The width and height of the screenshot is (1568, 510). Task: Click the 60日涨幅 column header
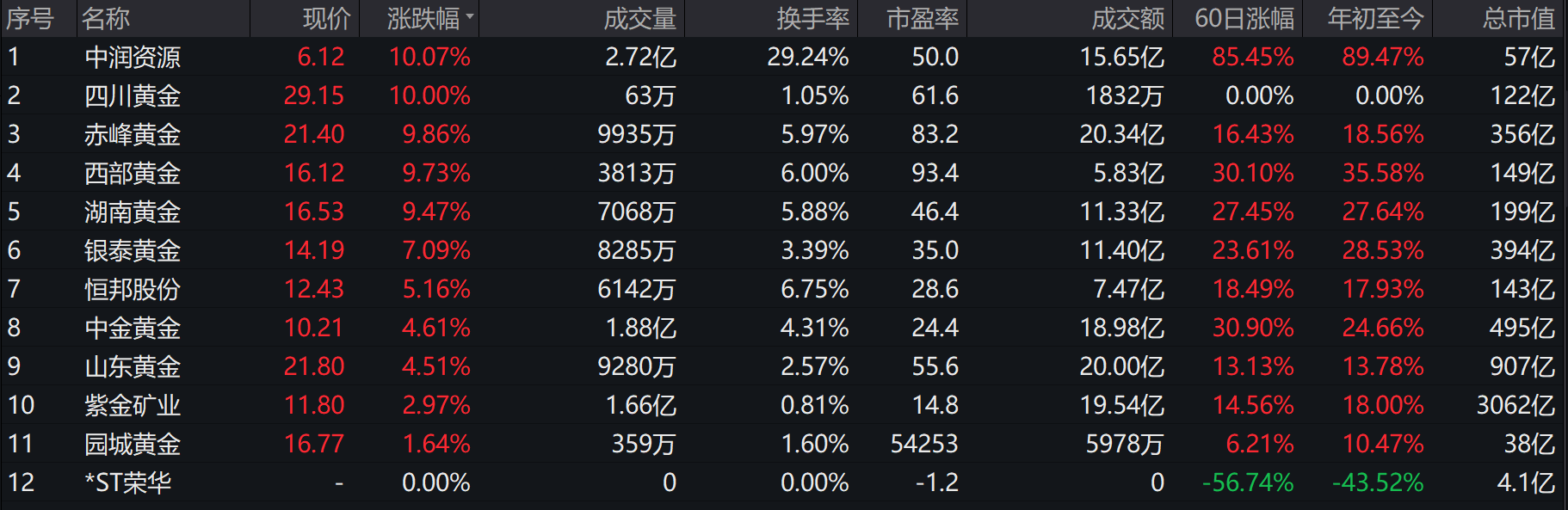(1244, 18)
